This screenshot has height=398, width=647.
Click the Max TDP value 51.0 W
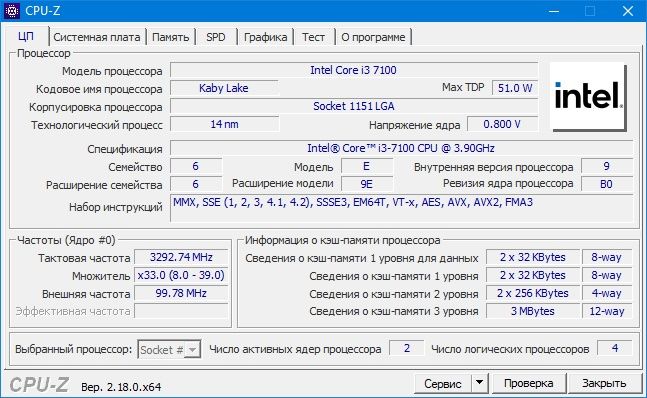(515, 88)
